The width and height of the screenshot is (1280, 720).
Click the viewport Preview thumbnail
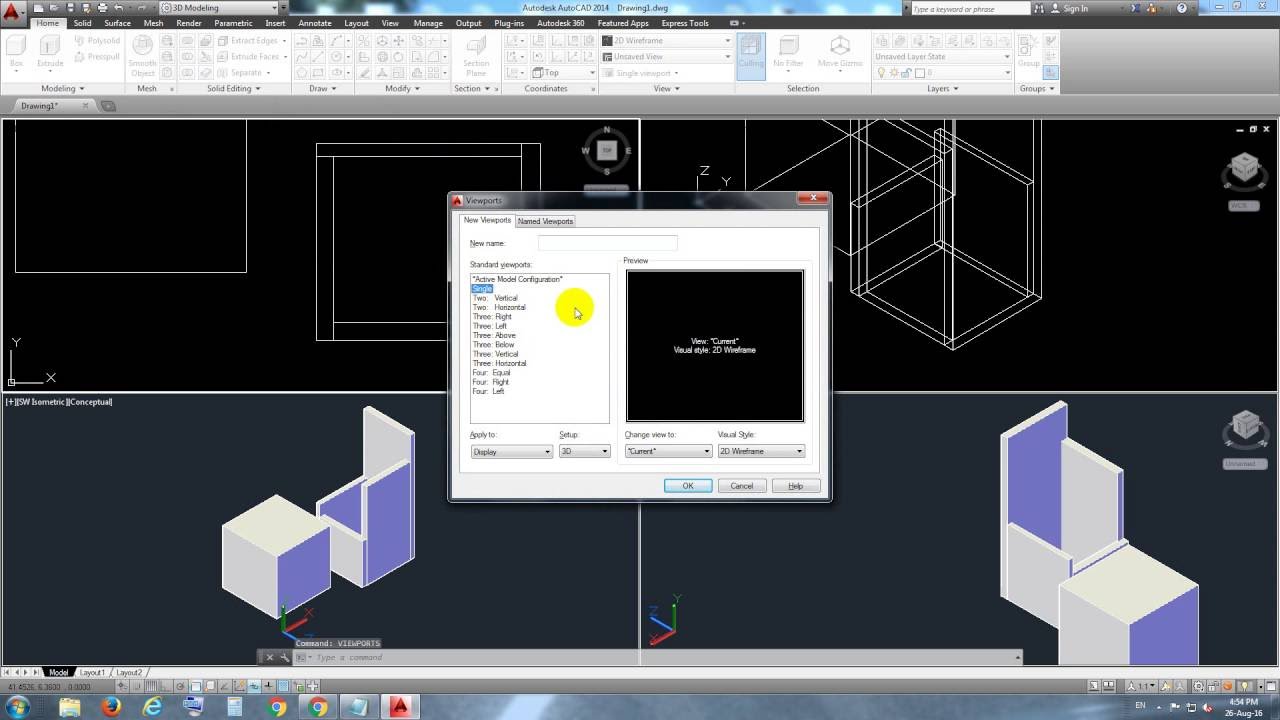715,346
